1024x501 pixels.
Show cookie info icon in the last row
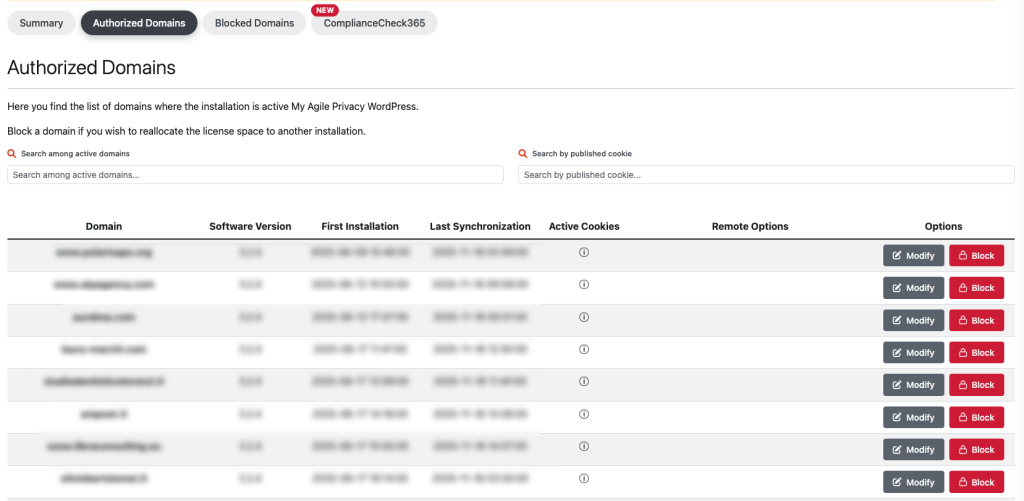pyautogui.click(x=584, y=480)
